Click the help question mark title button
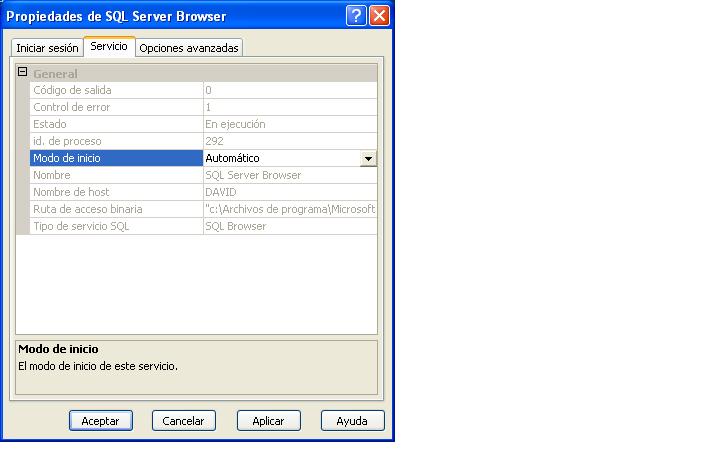 (356, 16)
